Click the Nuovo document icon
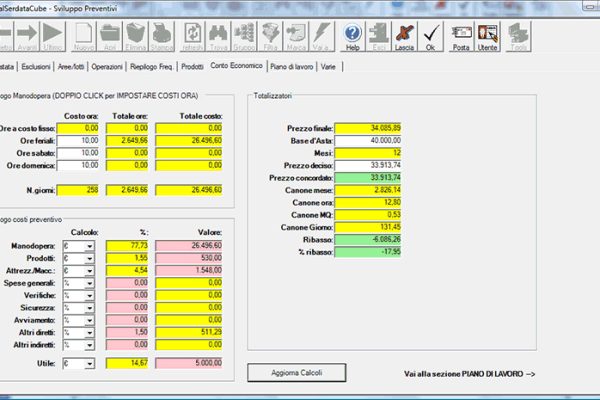 point(84,37)
